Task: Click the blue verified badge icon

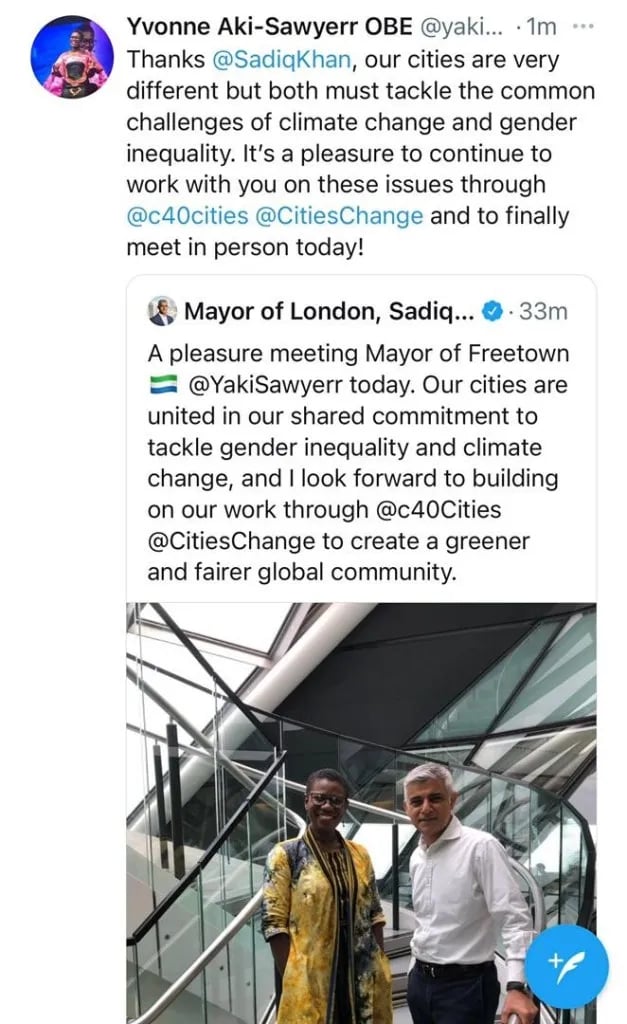Action: [492, 312]
